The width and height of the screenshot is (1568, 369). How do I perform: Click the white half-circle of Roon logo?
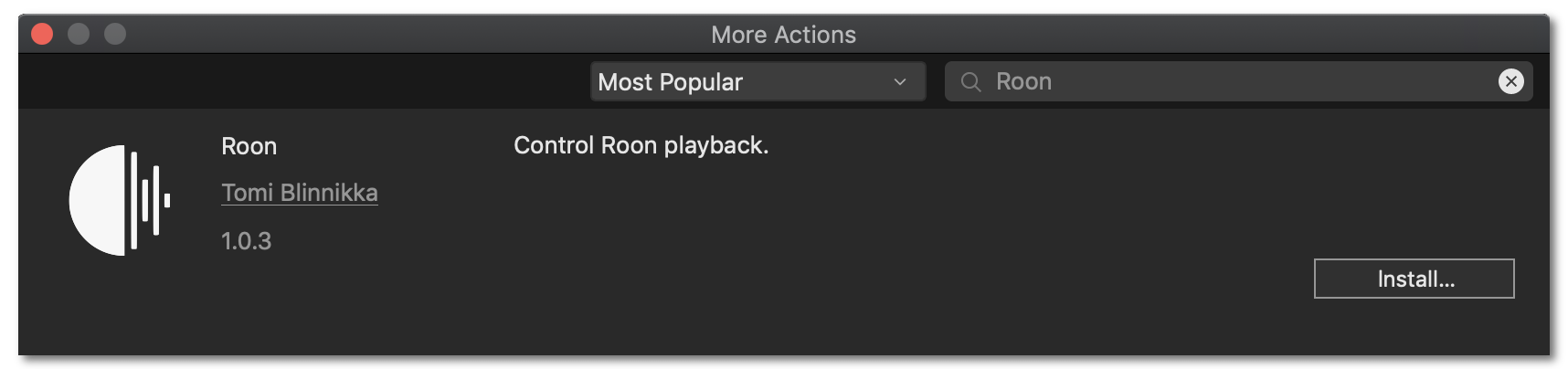[97, 200]
